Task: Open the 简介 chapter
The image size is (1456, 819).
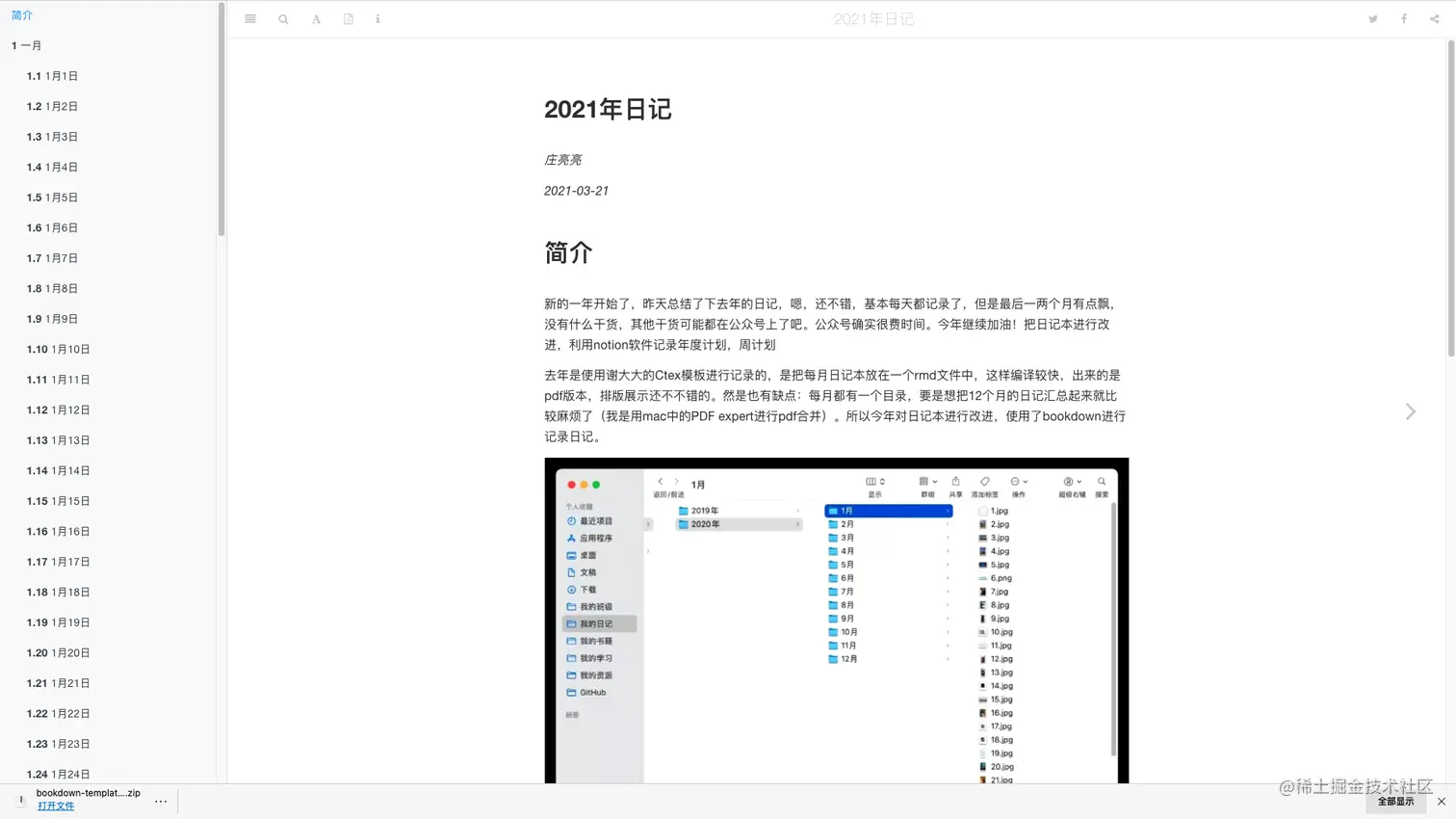Action: click(x=22, y=14)
